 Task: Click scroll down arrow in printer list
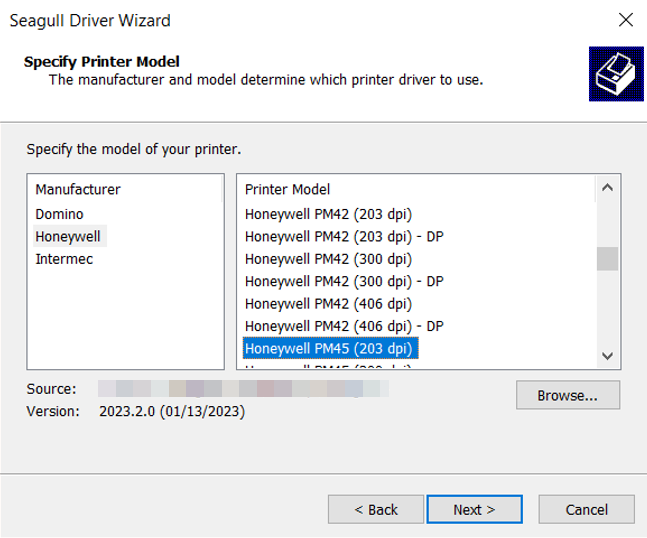point(607,356)
